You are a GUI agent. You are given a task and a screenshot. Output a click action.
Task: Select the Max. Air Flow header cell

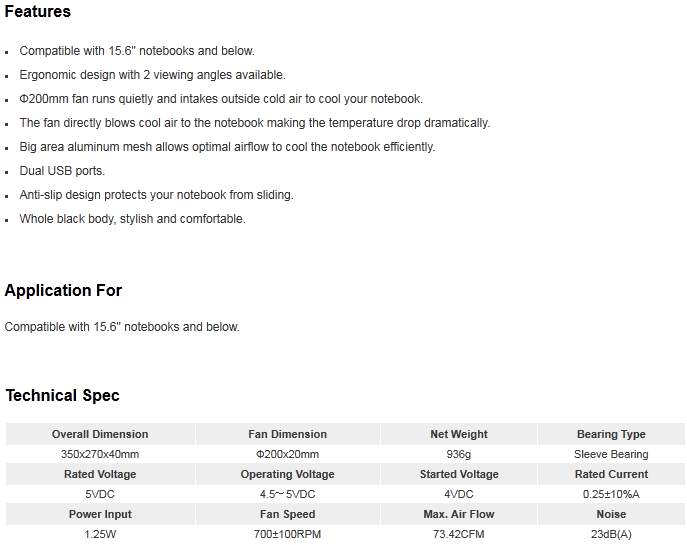(459, 514)
